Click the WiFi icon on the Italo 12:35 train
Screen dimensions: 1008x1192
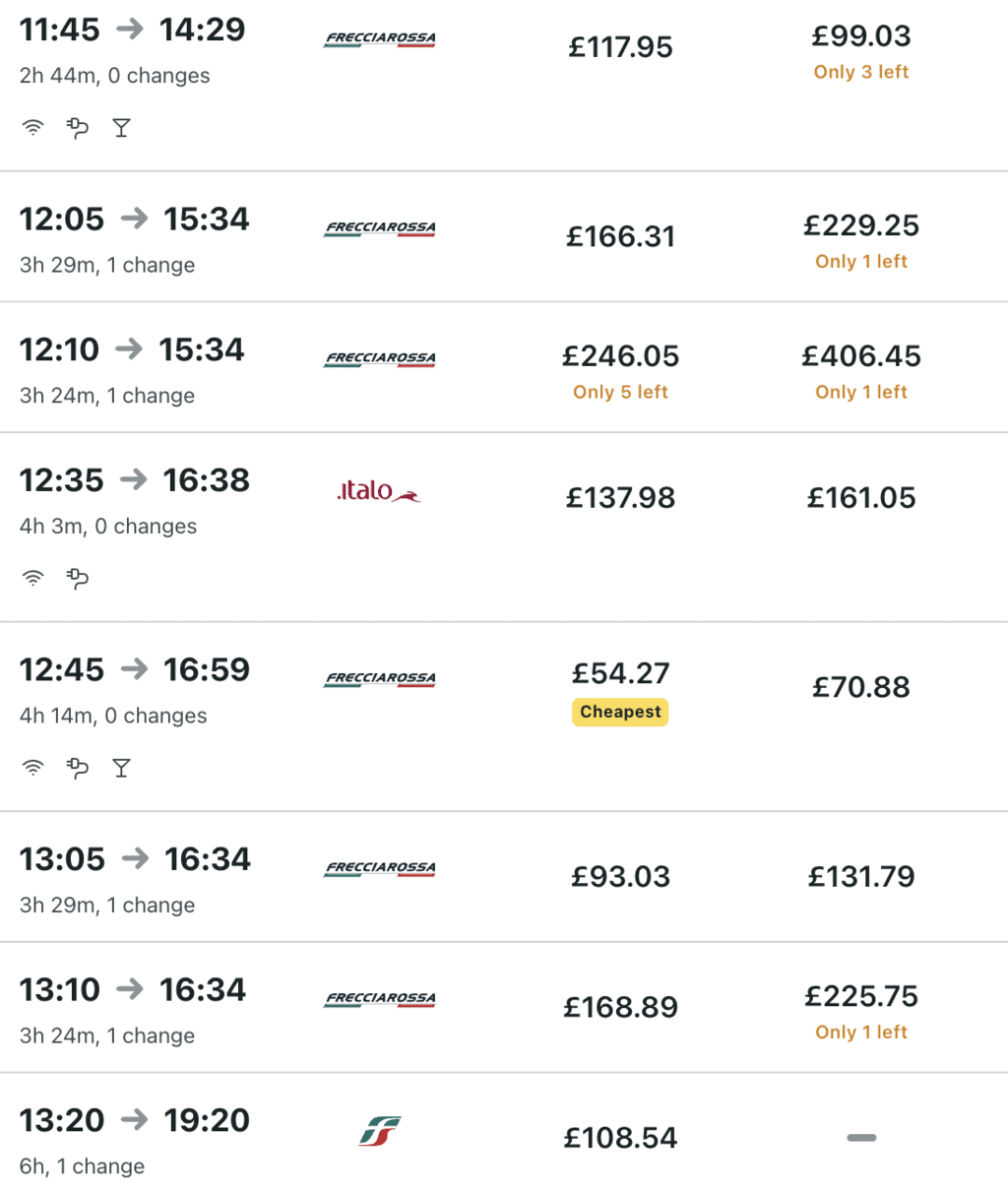33,579
